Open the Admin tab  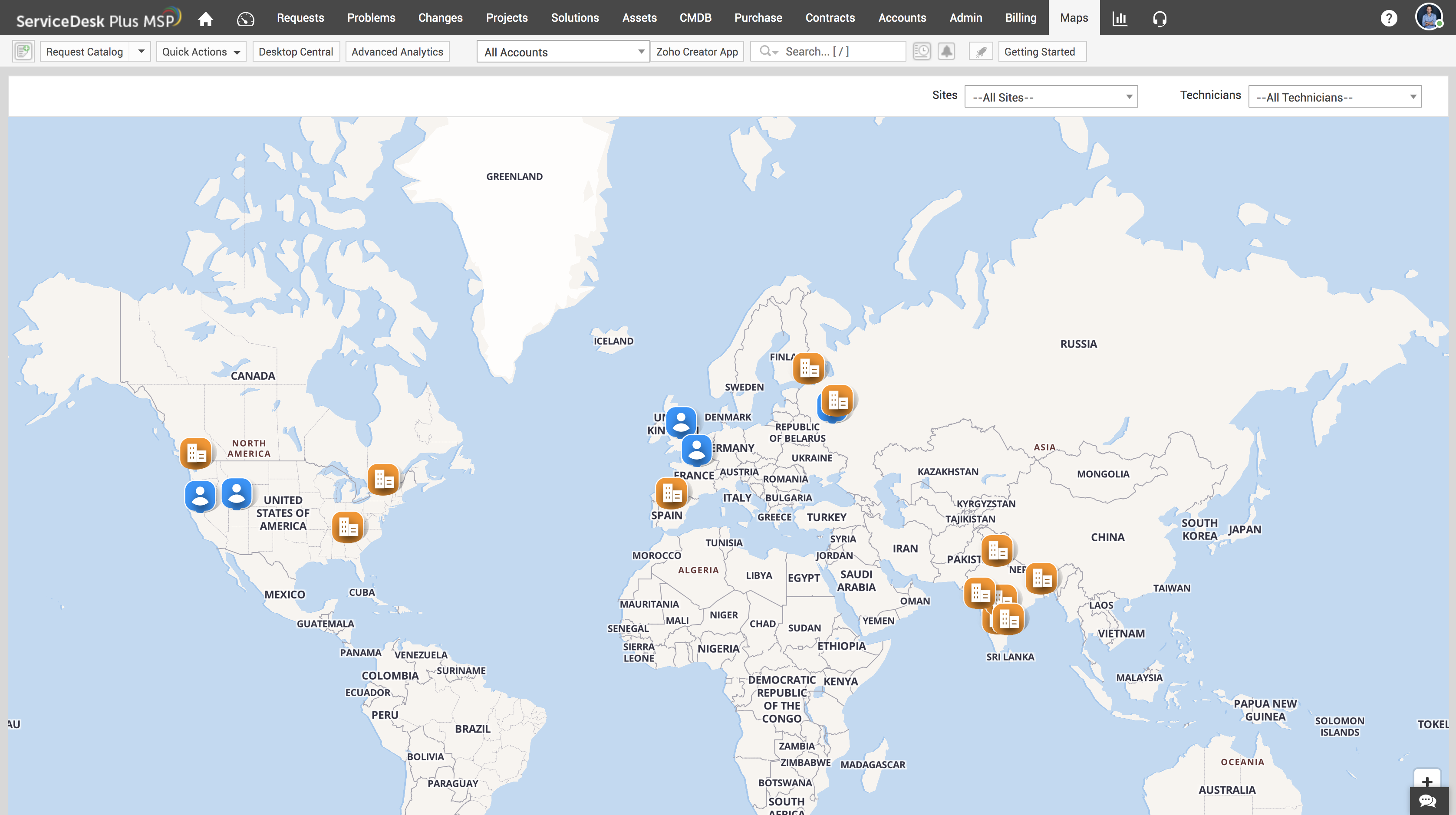(x=965, y=17)
